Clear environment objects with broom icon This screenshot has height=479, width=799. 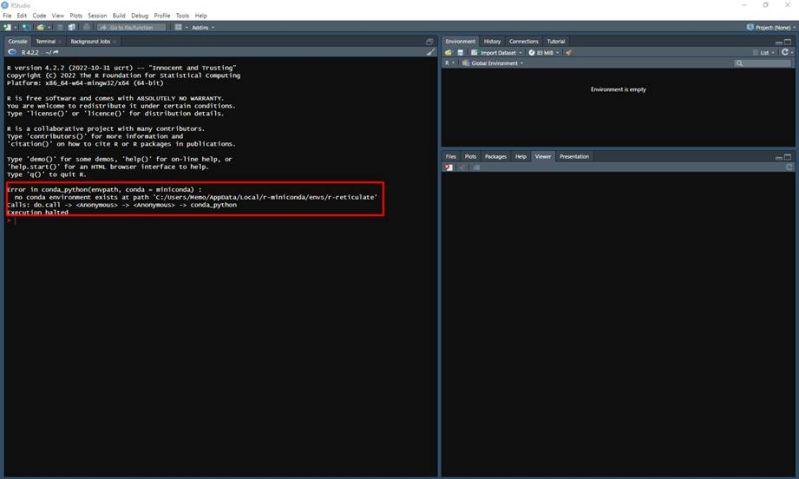(569, 52)
